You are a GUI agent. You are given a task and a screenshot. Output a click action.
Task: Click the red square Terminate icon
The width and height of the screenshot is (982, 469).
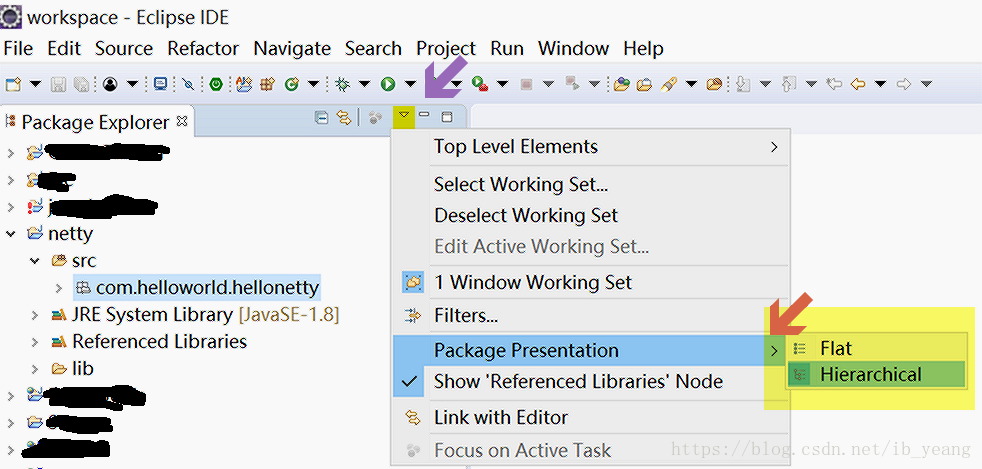527,84
